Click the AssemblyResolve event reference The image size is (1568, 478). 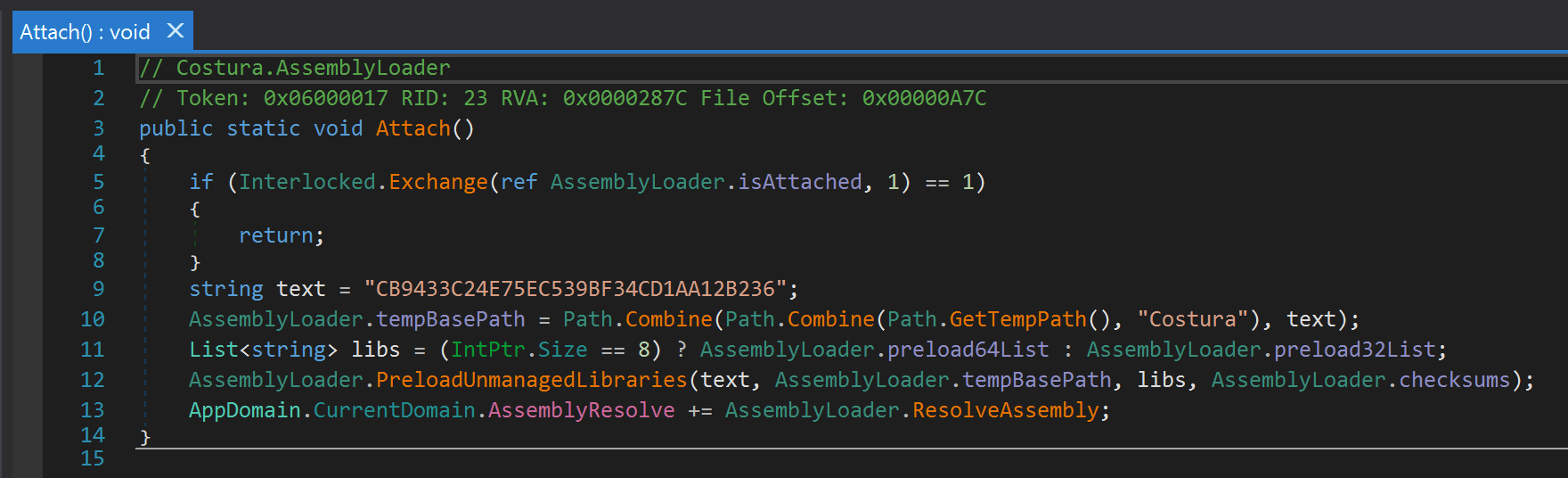pos(581,410)
